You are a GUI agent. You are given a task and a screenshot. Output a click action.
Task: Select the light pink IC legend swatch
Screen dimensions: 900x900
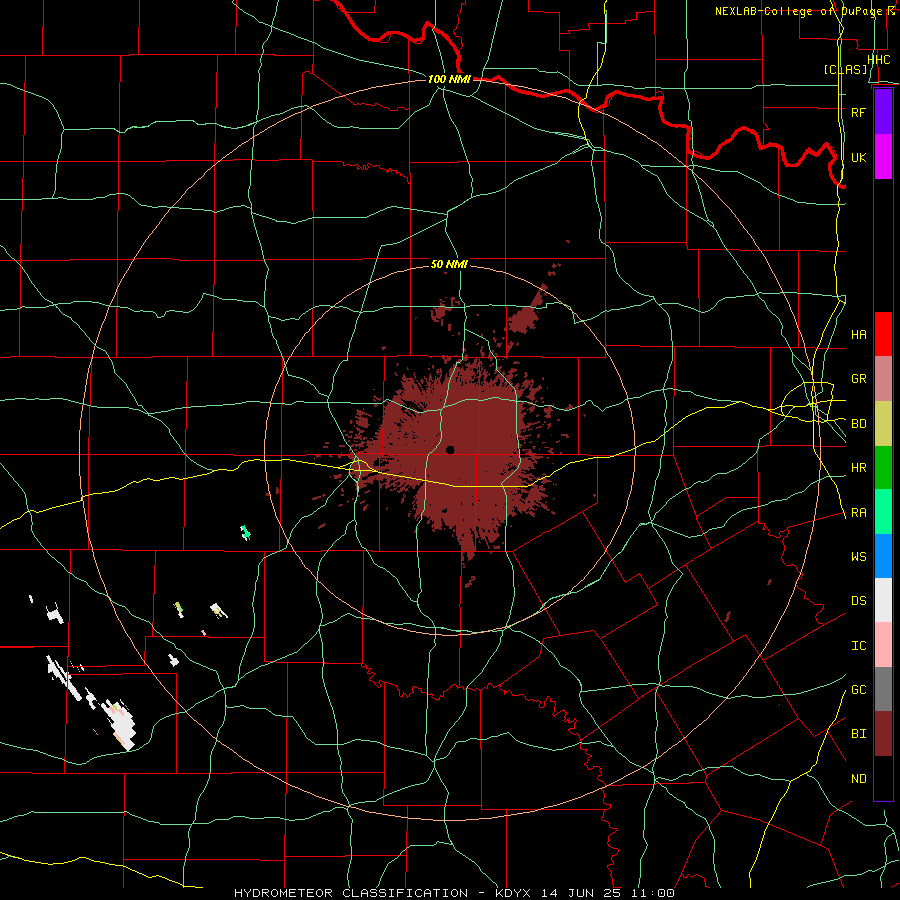pos(883,645)
